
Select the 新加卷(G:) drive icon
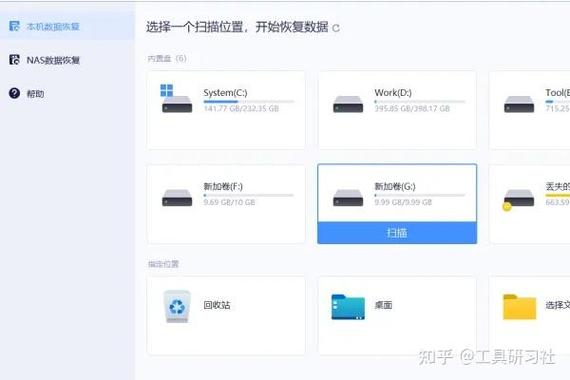[x=348, y=197]
